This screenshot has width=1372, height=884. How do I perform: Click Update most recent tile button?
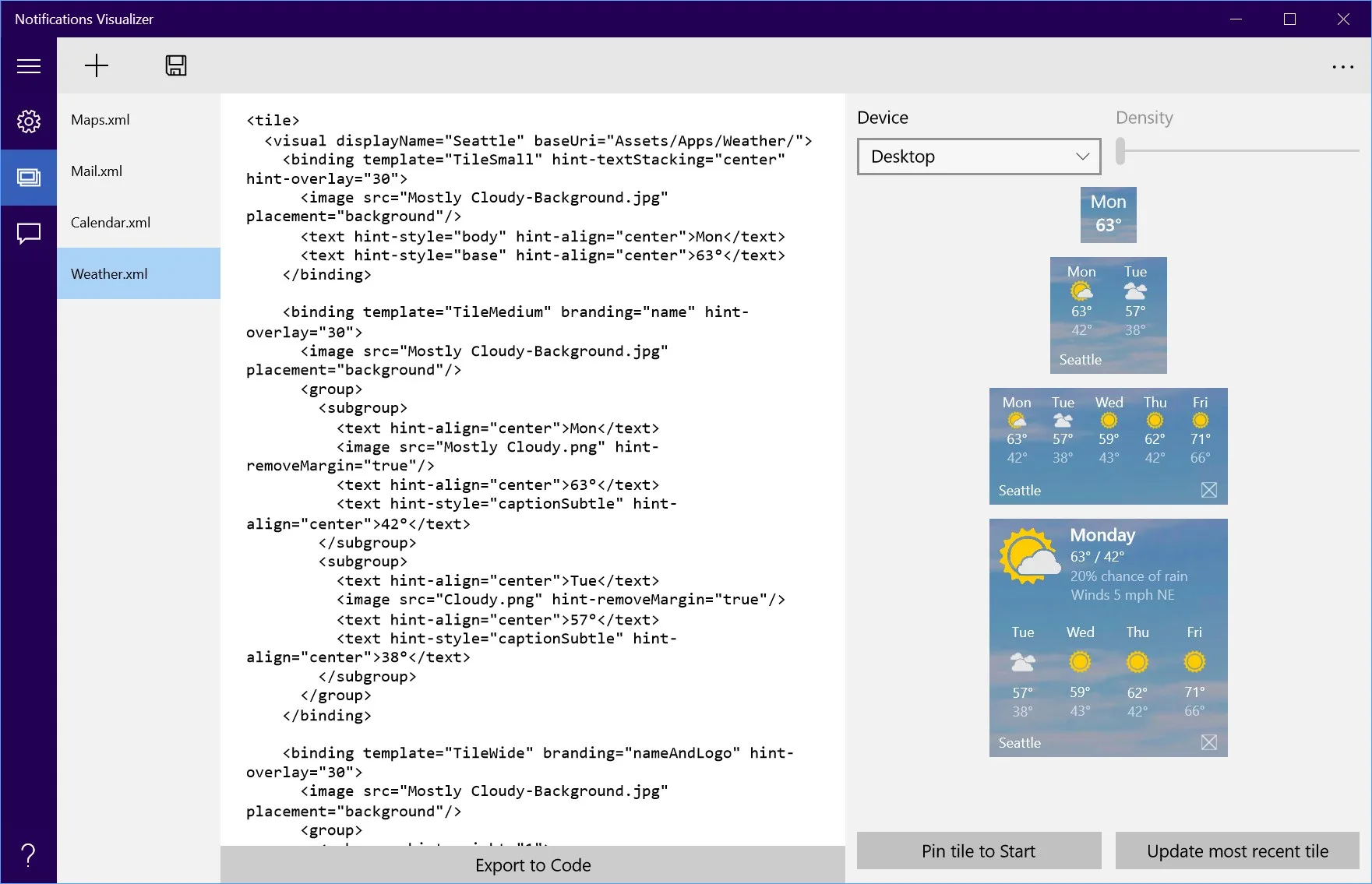[x=1237, y=851]
